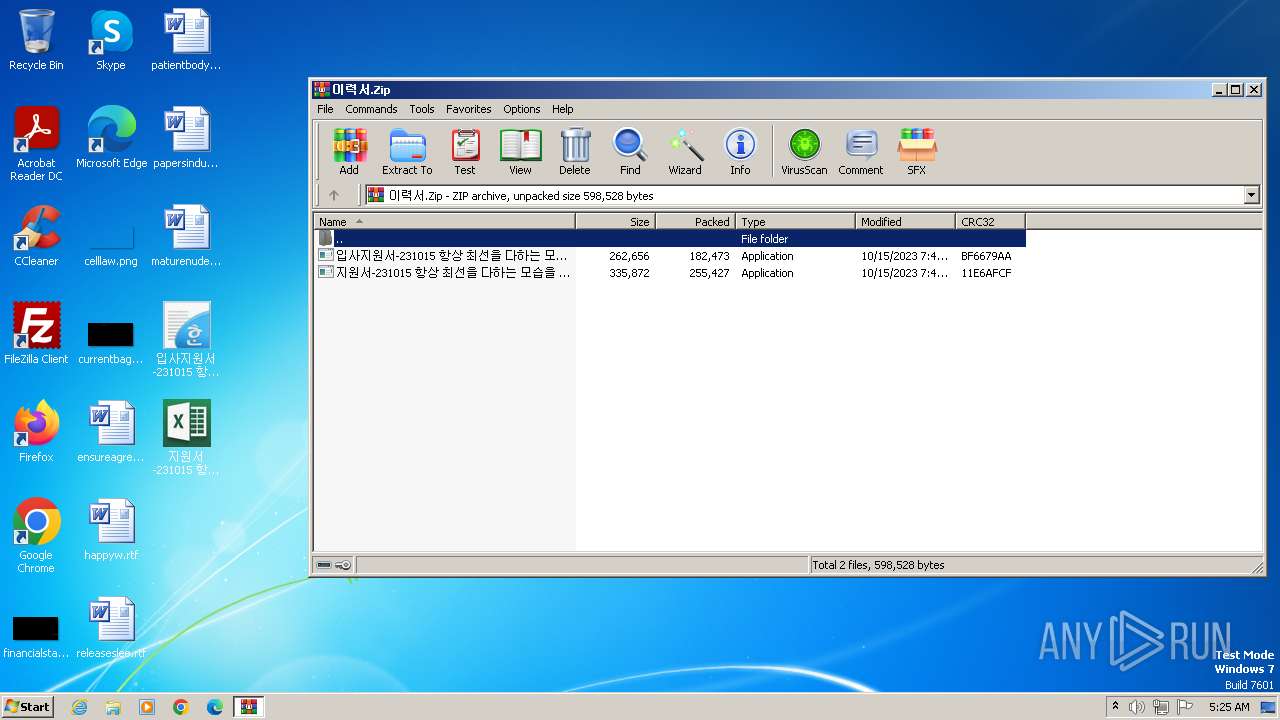
Task: Click the Add toolbar icon in WinRAR
Action: tap(349, 152)
